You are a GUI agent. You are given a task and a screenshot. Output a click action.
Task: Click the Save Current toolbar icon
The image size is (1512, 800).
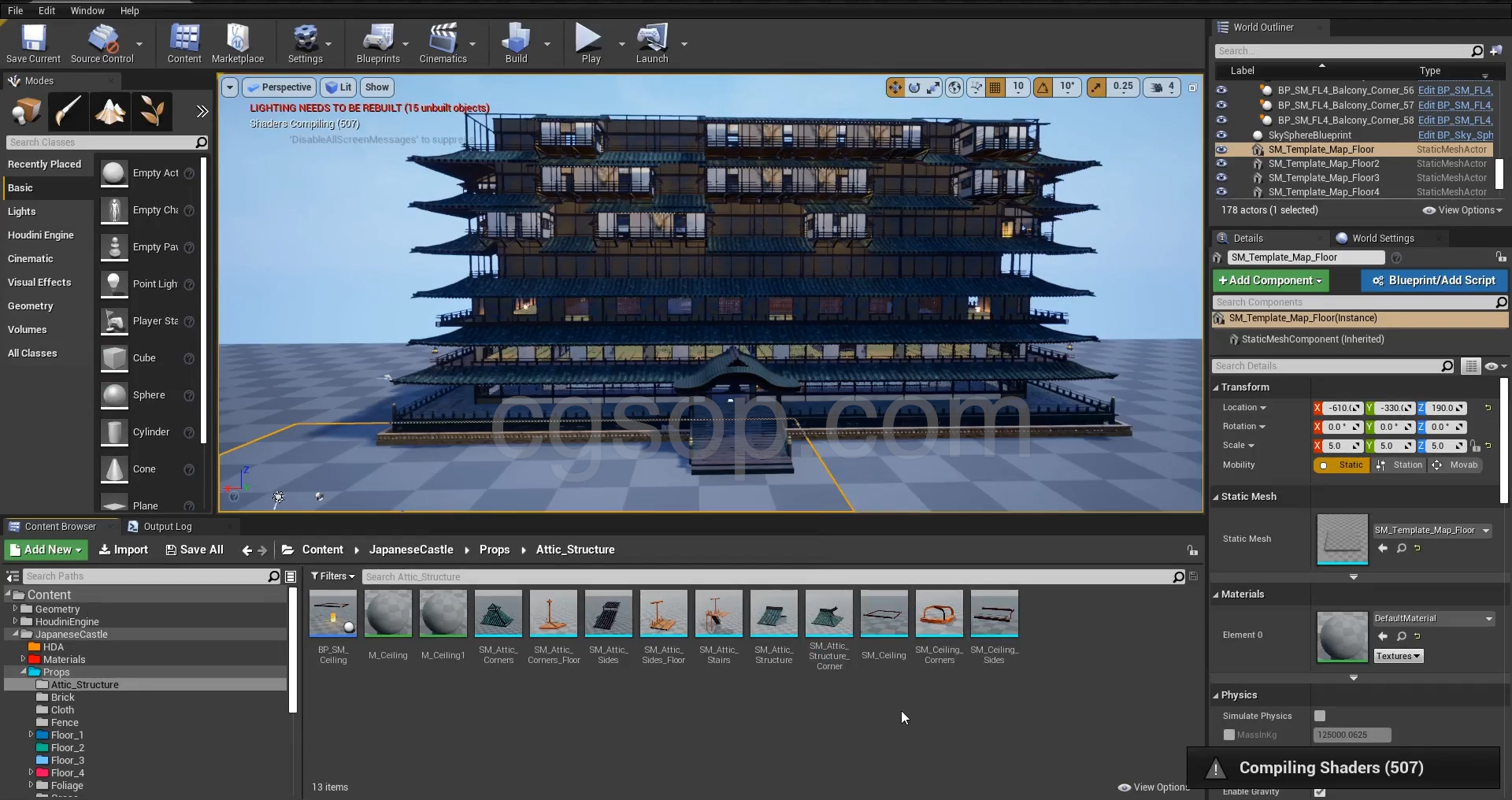(x=33, y=43)
